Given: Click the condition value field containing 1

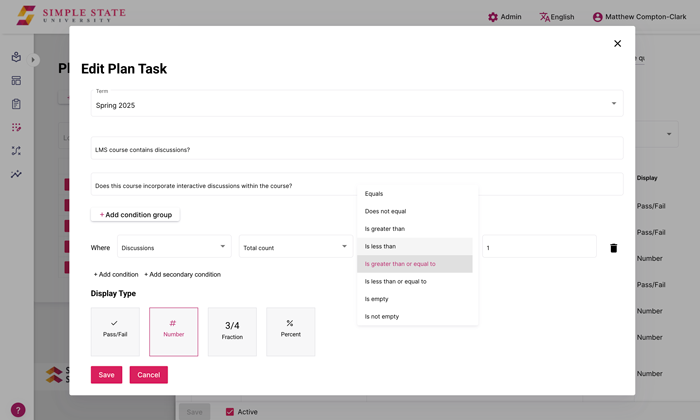Looking at the screenshot, I should [539, 246].
